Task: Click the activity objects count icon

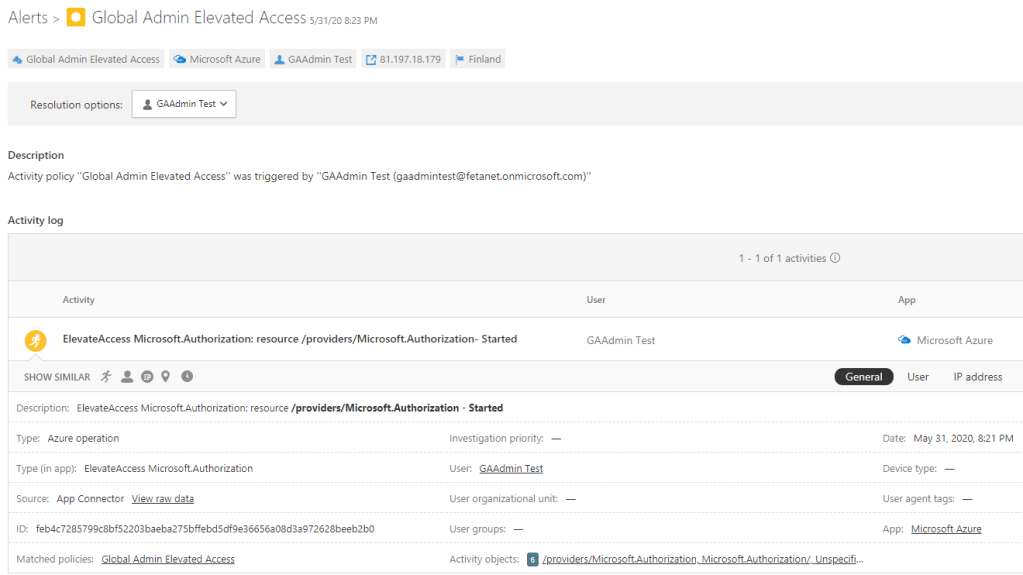Action: (533, 559)
